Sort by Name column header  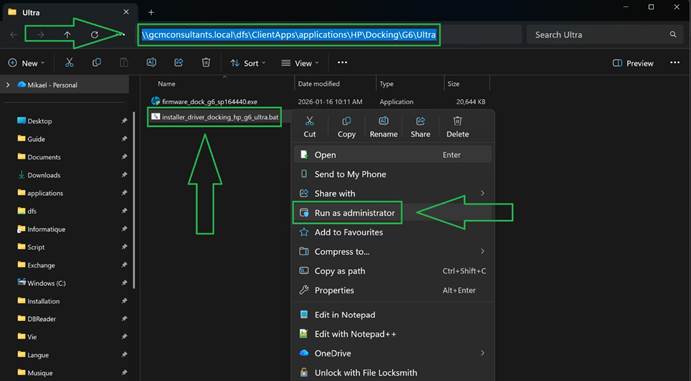point(167,84)
